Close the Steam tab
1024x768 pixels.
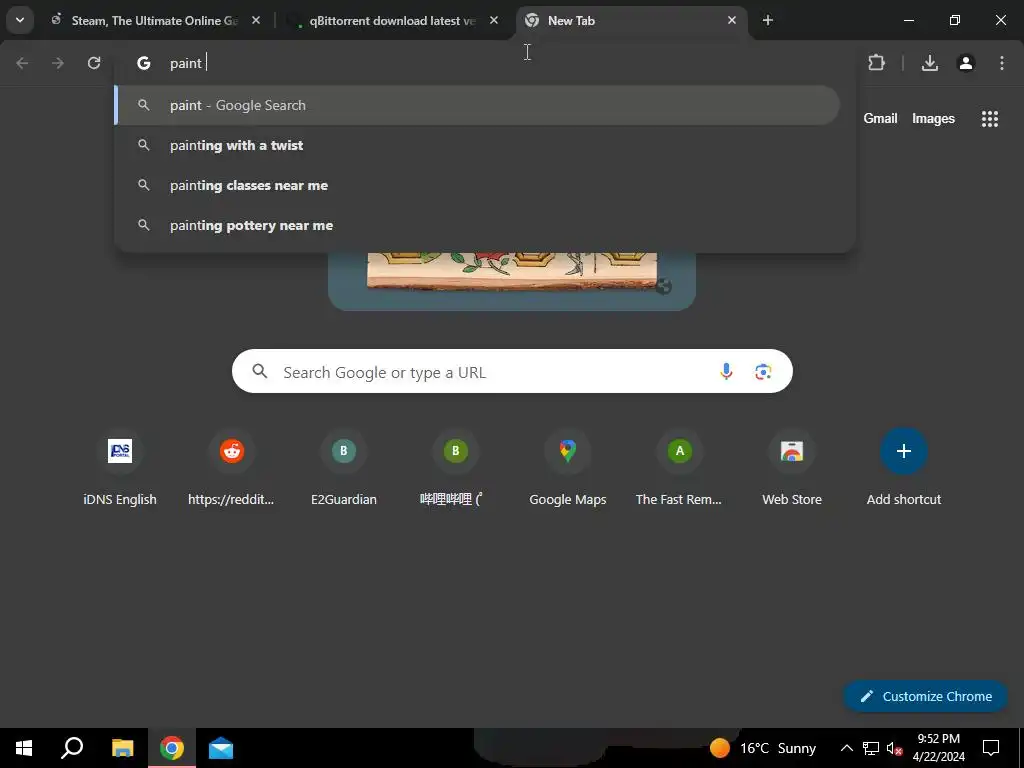tap(256, 20)
